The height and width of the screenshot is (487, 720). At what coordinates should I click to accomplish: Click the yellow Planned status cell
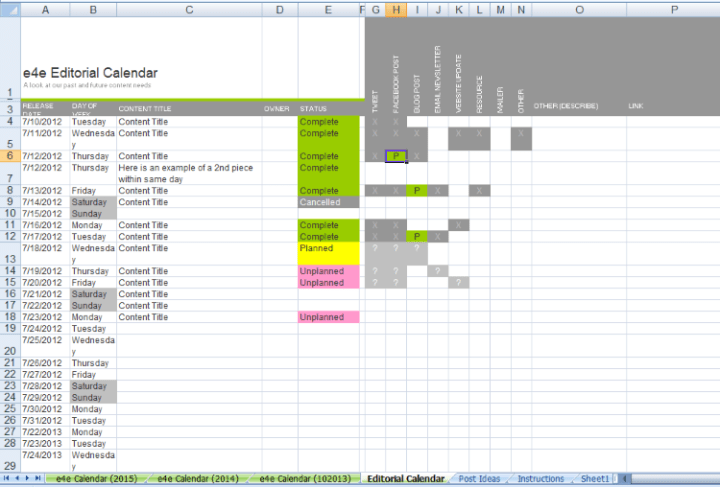(329, 254)
